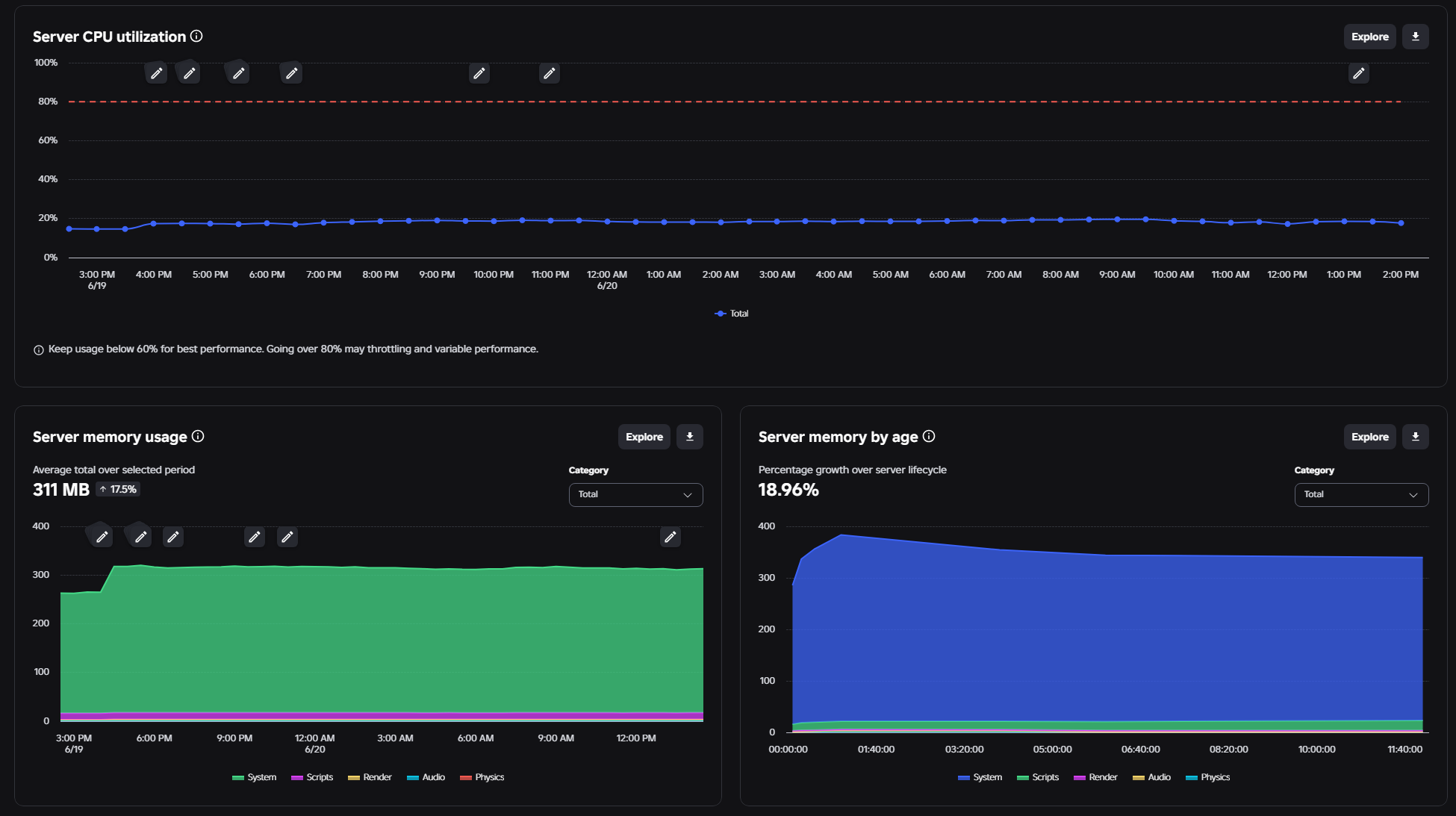The image size is (1456, 816).
Task: Toggle Scripts series in memory usage legend
Action: point(312,777)
